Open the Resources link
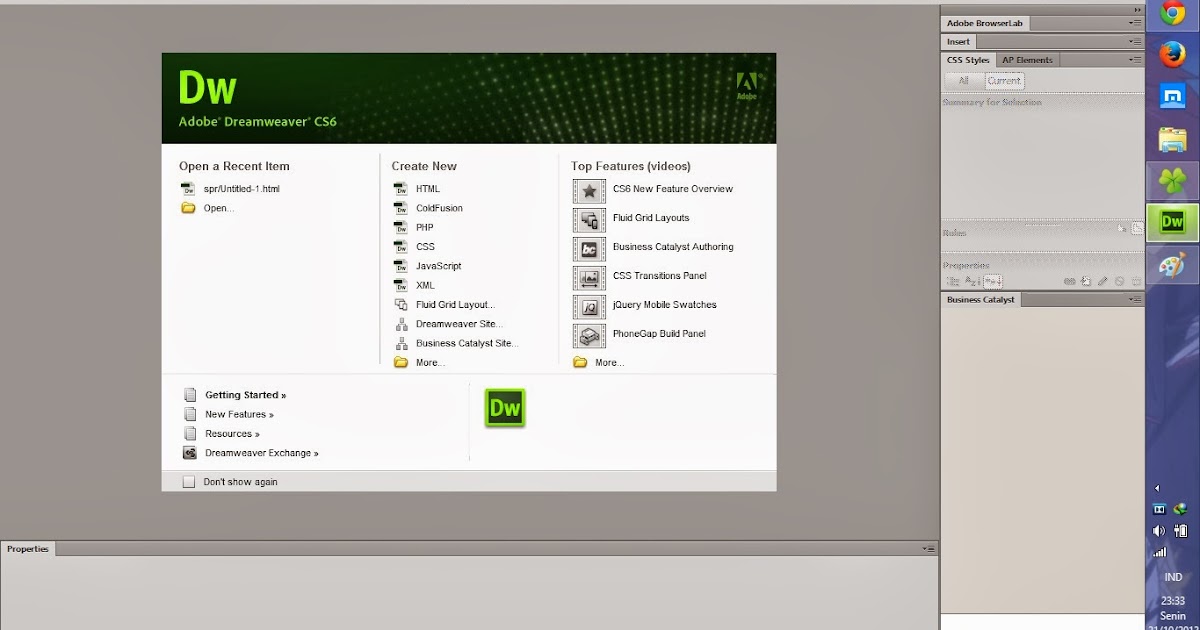Viewport: 1200px width, 630px height. click(x=232, y=434)
